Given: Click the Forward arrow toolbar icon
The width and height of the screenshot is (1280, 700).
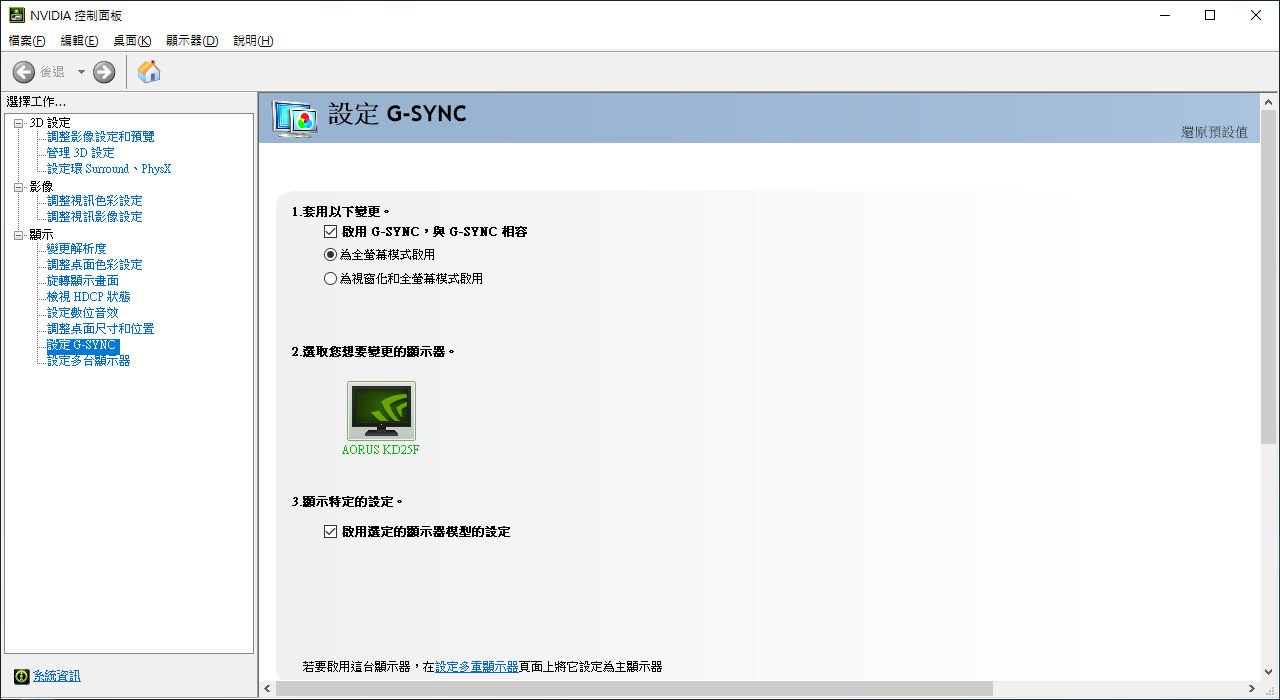Looking at the screenshot, I should [x=104, y=72].
